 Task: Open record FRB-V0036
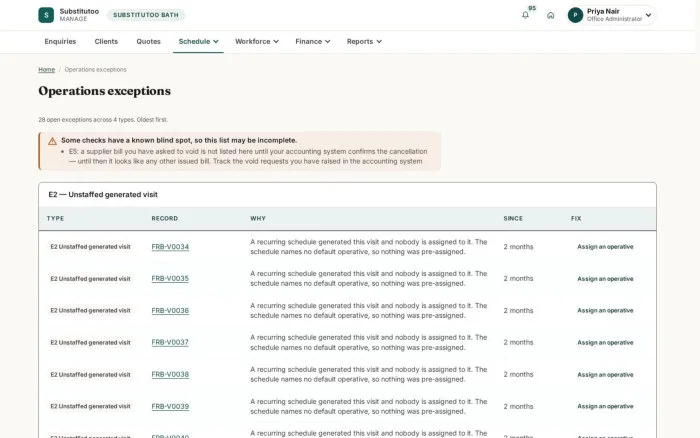(170, 311)
